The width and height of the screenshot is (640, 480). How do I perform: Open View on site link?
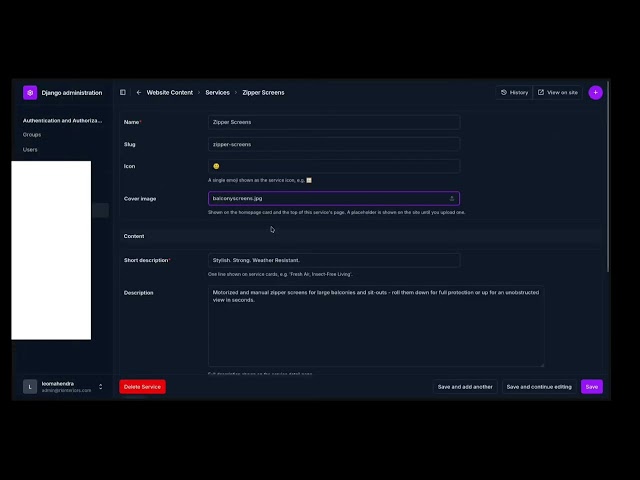point(558,93)
